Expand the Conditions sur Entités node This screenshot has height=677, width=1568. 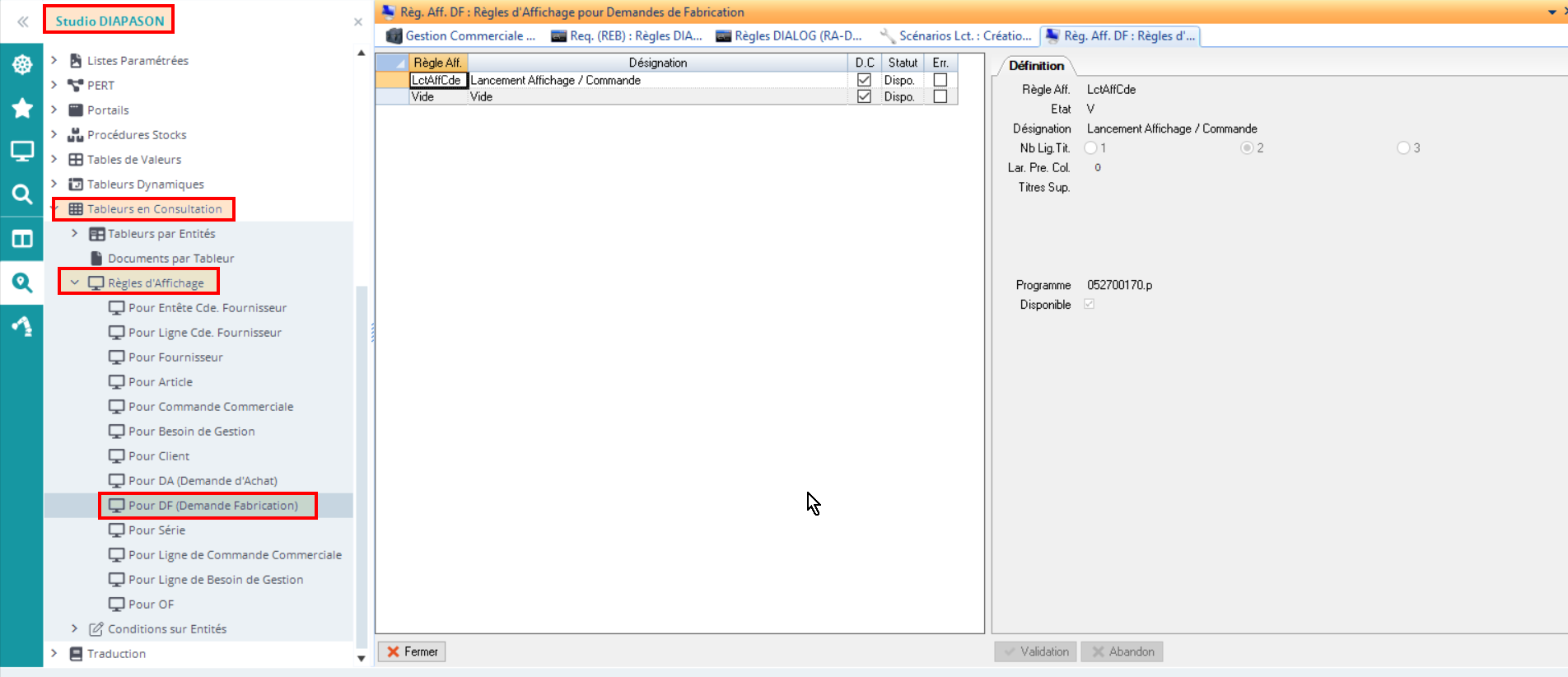click(75, 628)
